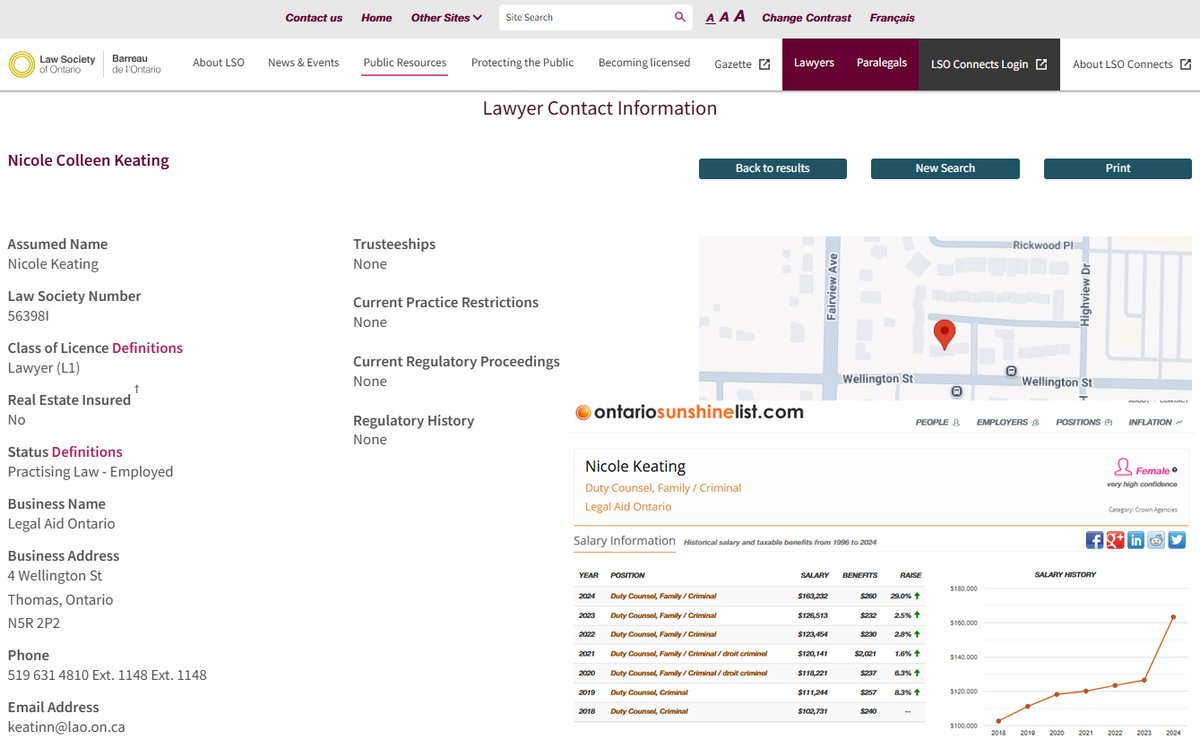This screenshot has width=1200, height=739.
Task: Click the 29.0% raise value
Action: (901, 596)
